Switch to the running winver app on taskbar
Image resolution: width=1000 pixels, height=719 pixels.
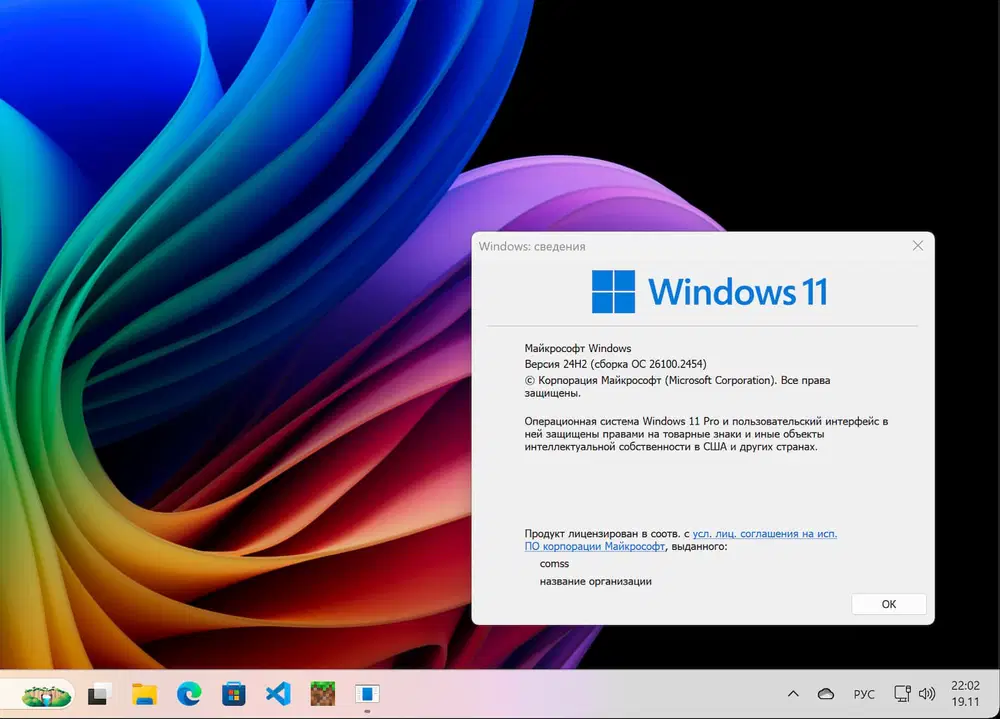click(x=367, y=693)
